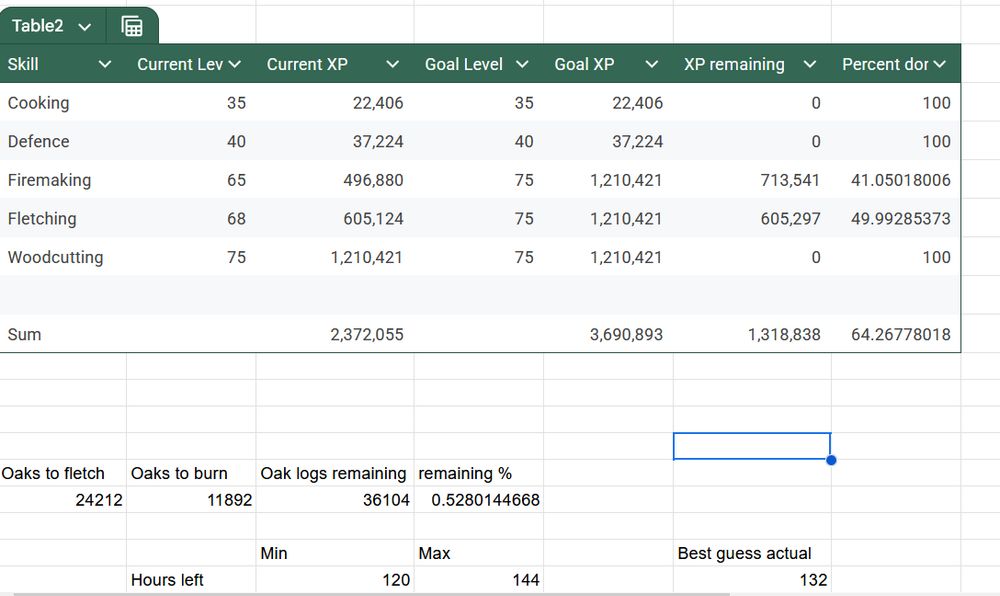Screen dimensions: 1000x596
Task: Expand the Goal Level column dropdown
Action: click(x=522, y=64)
